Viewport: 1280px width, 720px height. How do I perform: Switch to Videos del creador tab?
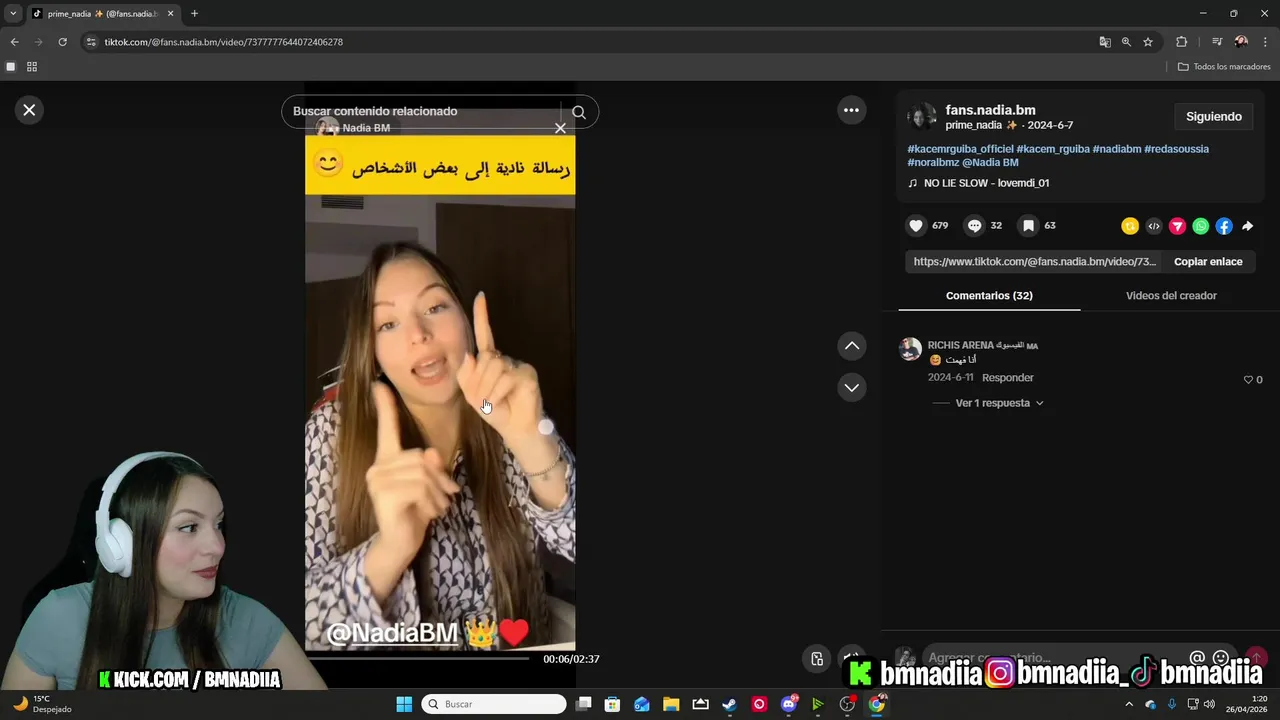coord(1171,296)
